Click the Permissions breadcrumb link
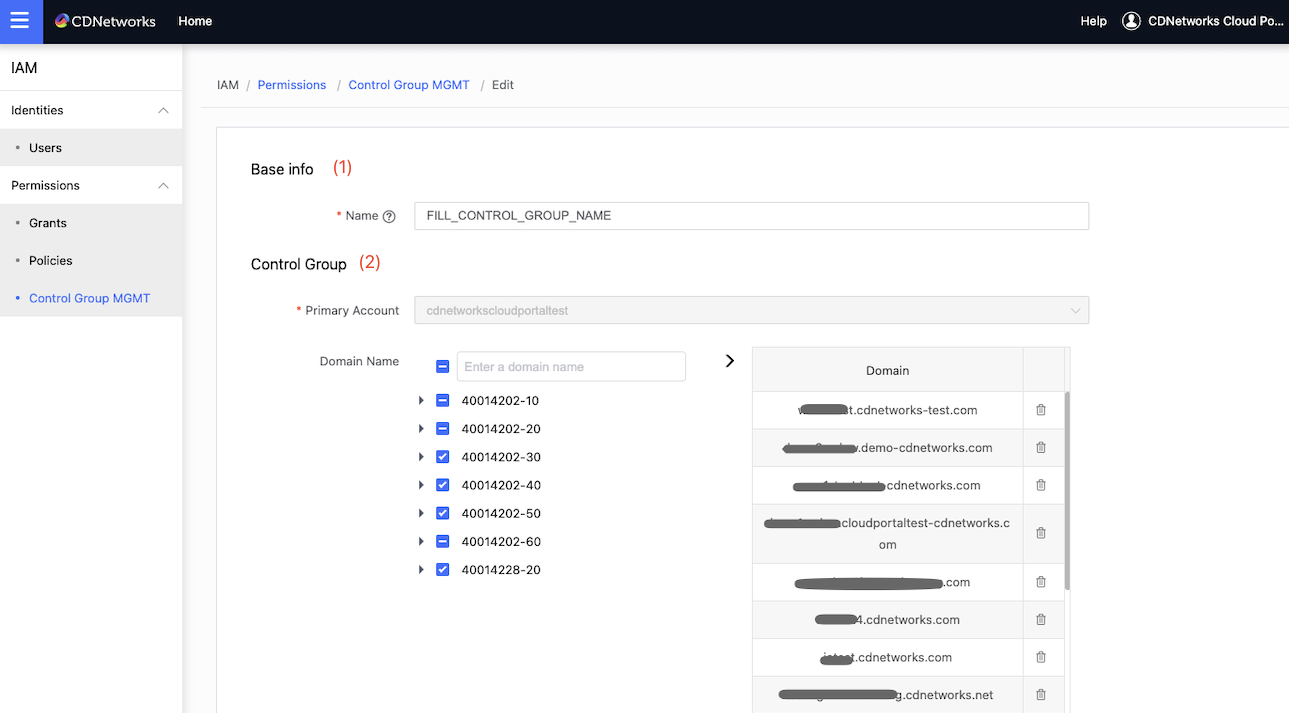 [292, 85]
